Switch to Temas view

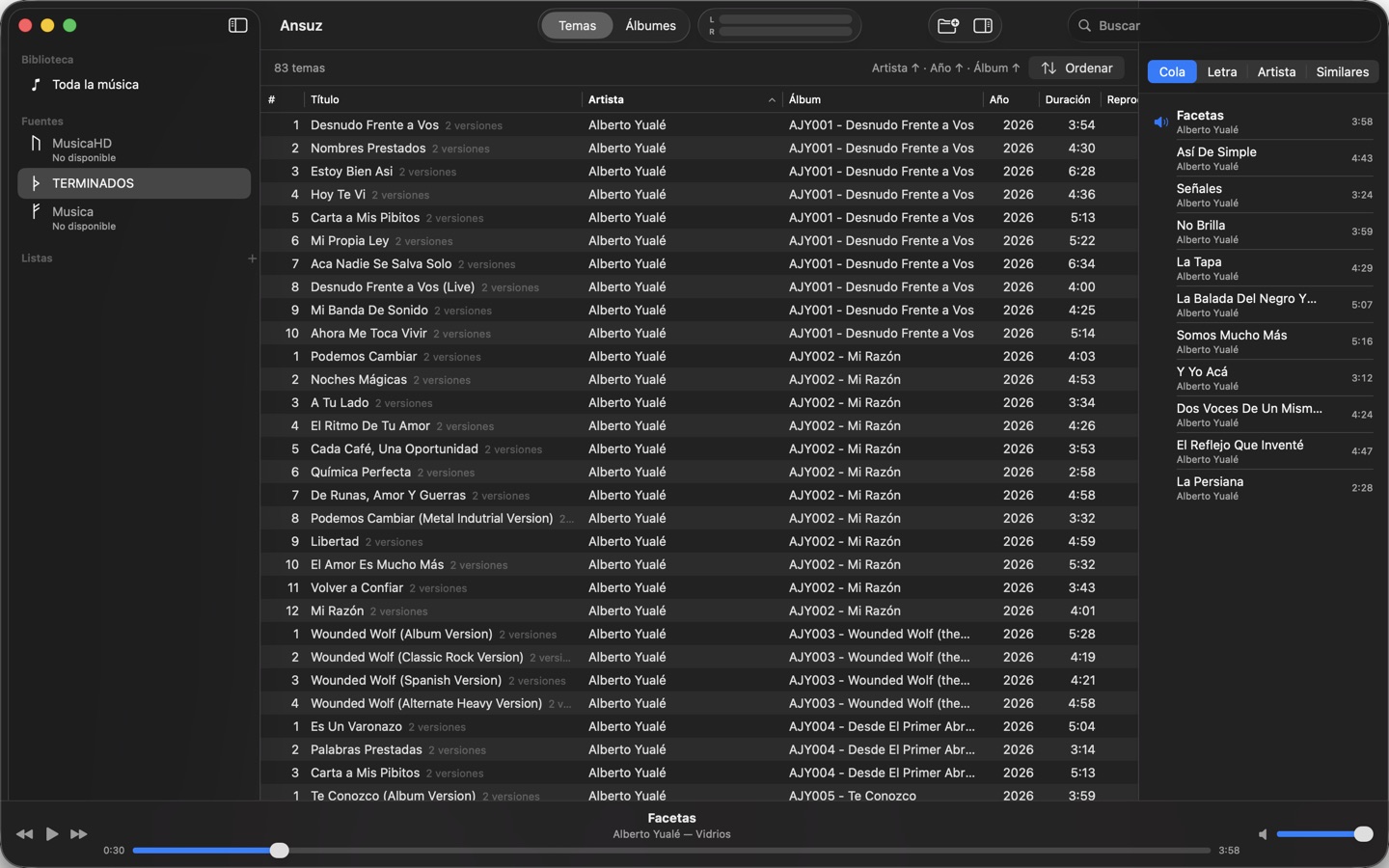coord(577,26)
